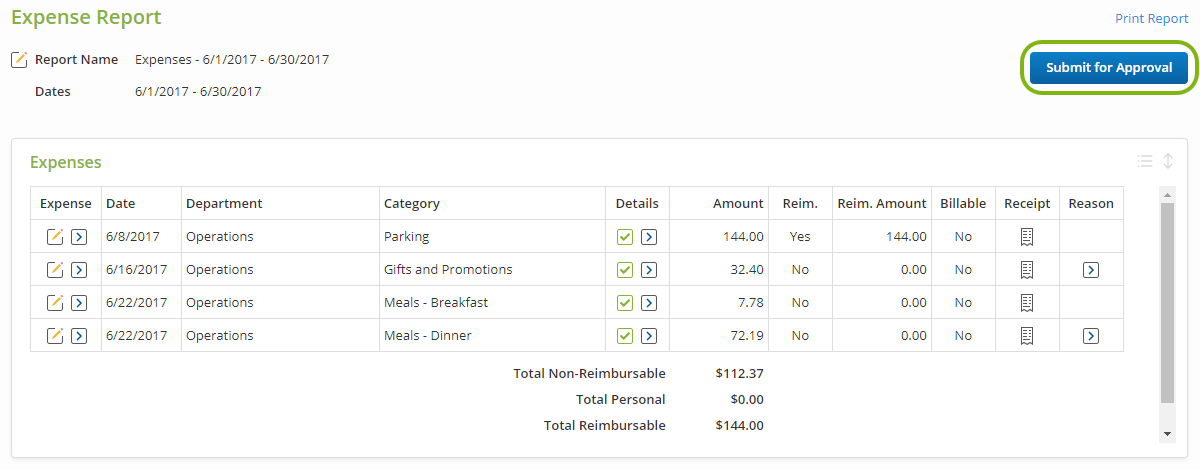1200x470 pixels.
Task: Click the list view icon in Expenses
Action: pyautogui.click(x=1145, y=162)
